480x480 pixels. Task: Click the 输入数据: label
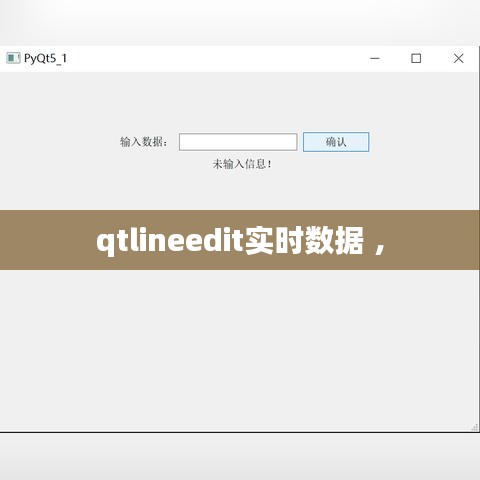(x=143, y=142)
